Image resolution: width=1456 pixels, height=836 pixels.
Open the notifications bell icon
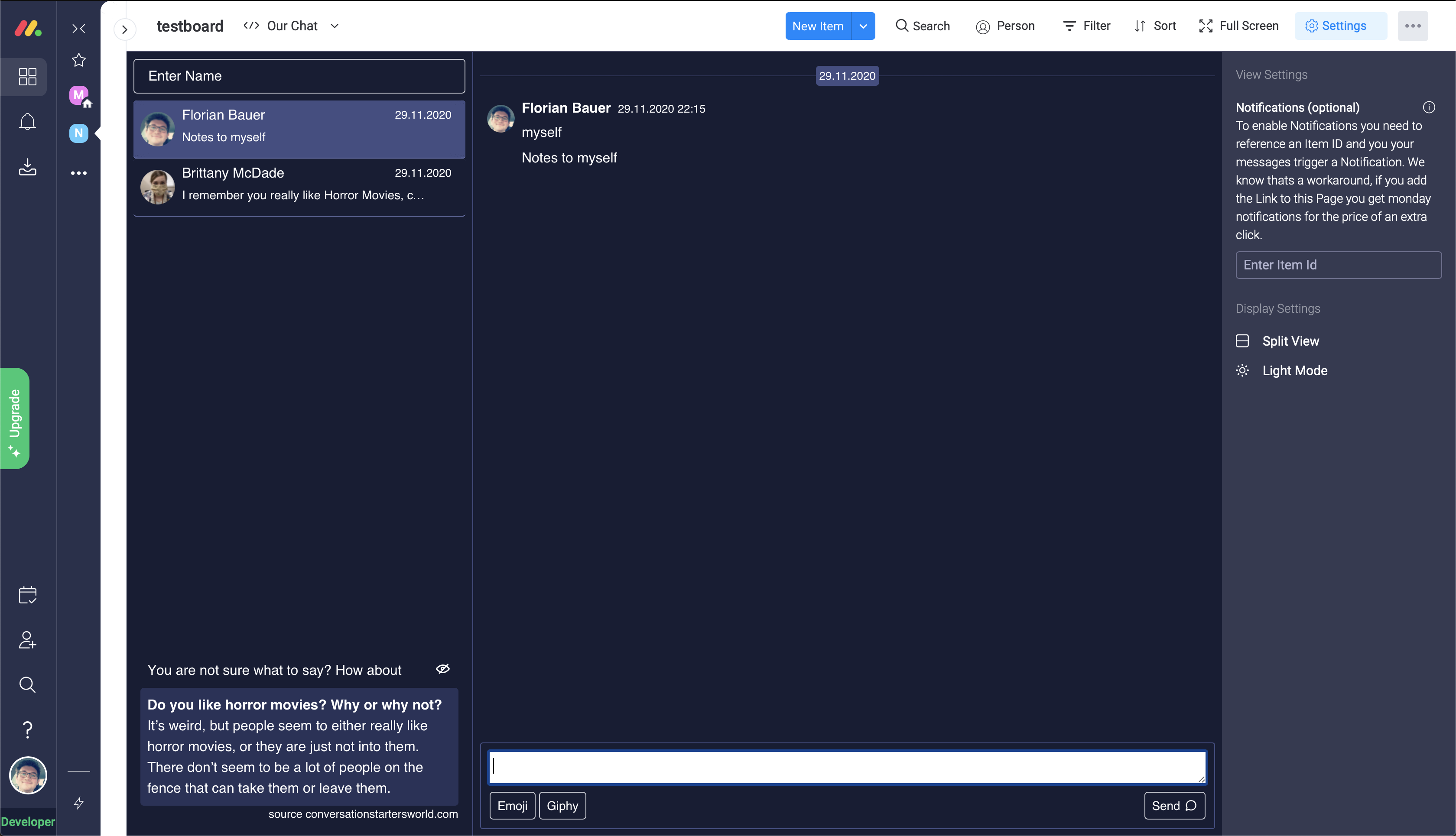(x=27, y=122)
